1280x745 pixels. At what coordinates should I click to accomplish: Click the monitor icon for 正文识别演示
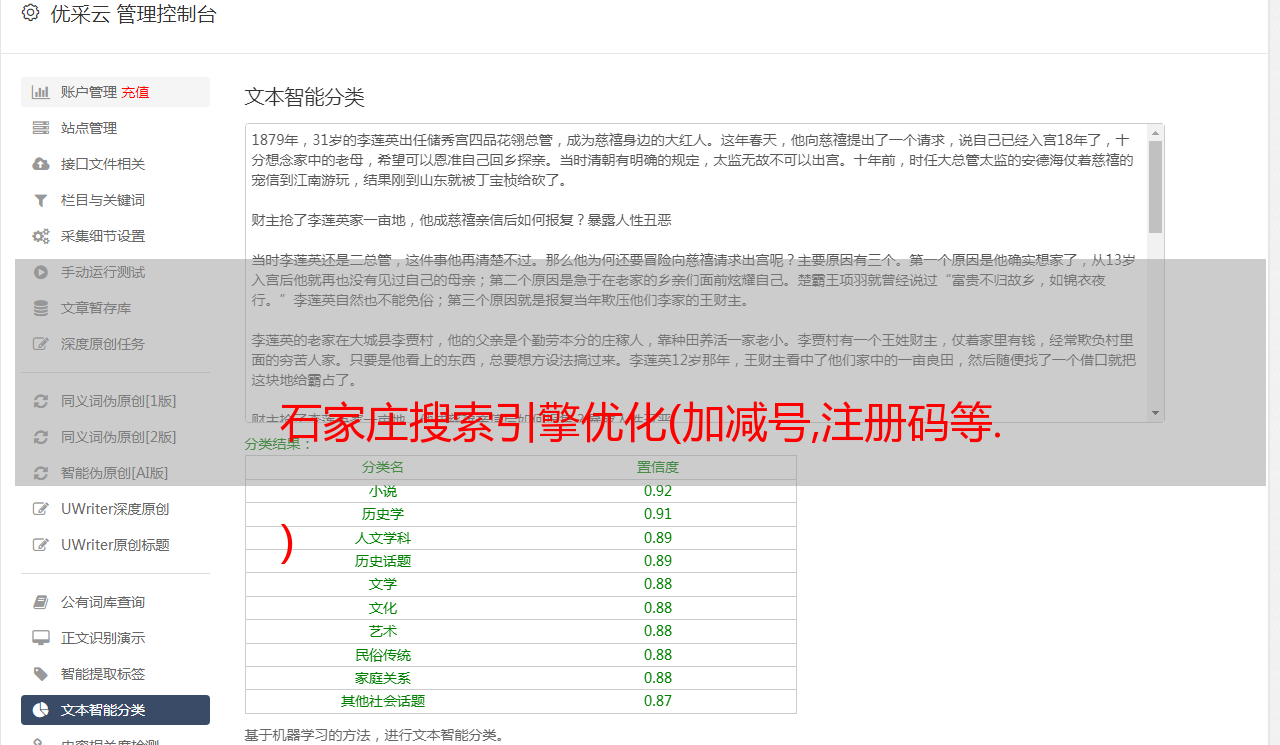click(x=41, y=638)
